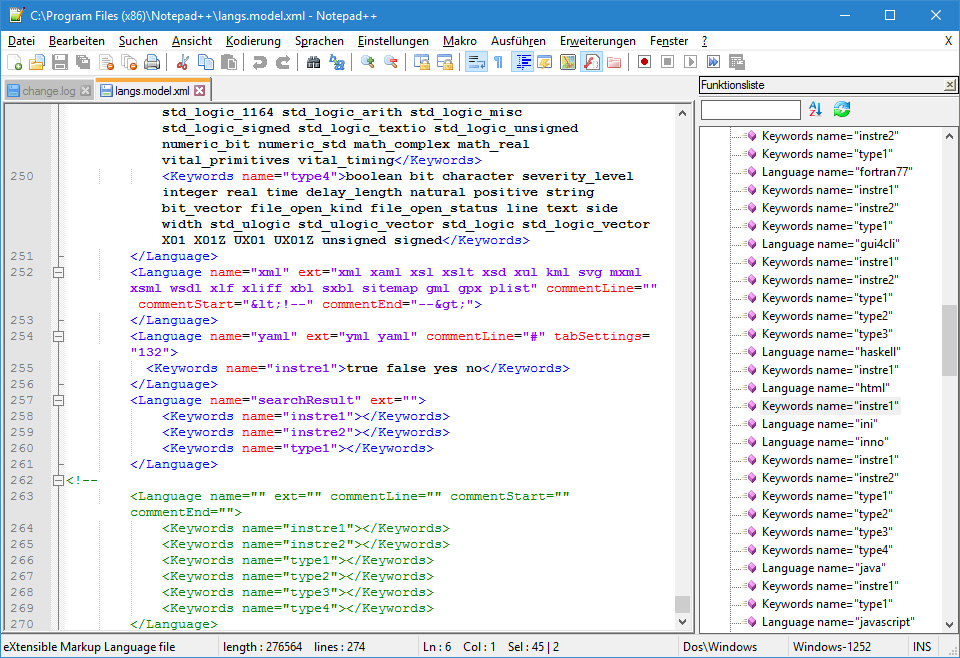The image size is (960, 658).
Task: Collapse the fold marker at line 257
Action: pyautogui.click(x=58, y=400)
